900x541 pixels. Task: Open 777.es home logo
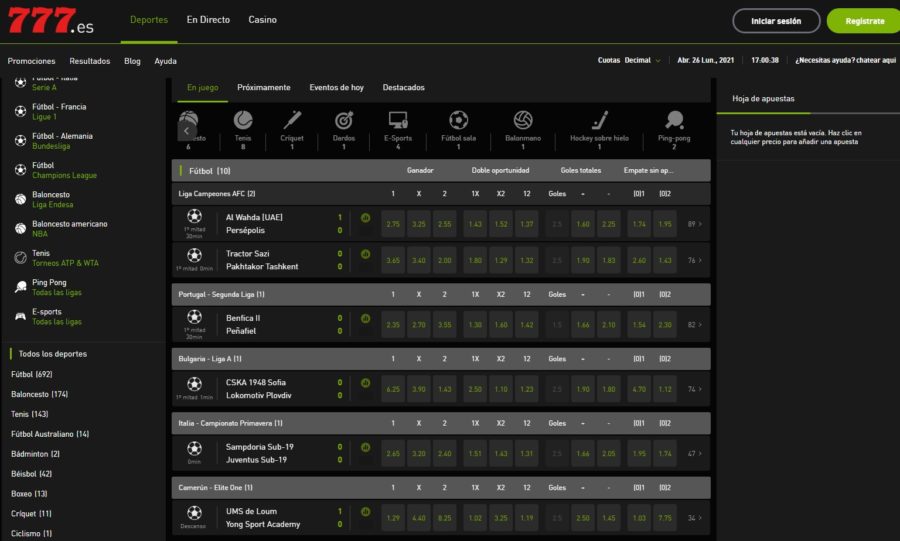point(51,21)
